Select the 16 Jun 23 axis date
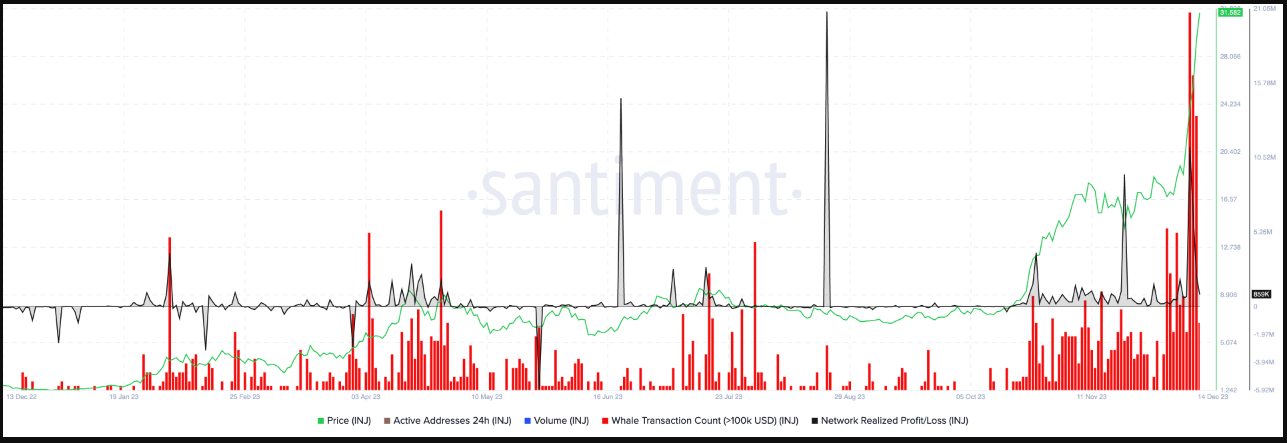The height and width of the screenshot is (443, 1287). tap(608, 396)
